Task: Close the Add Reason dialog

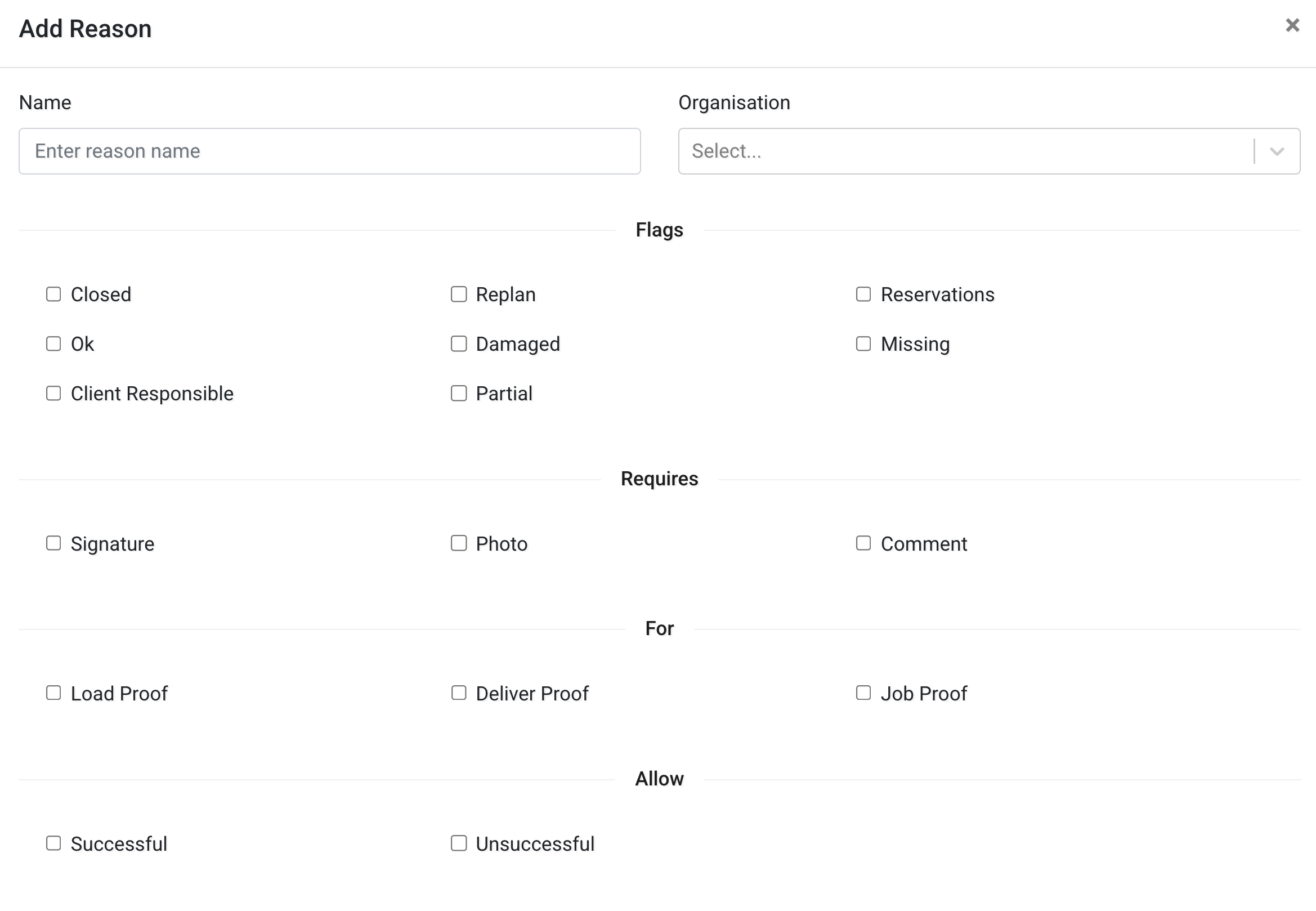Action: pyautogui.click(x=1291, y=25)
